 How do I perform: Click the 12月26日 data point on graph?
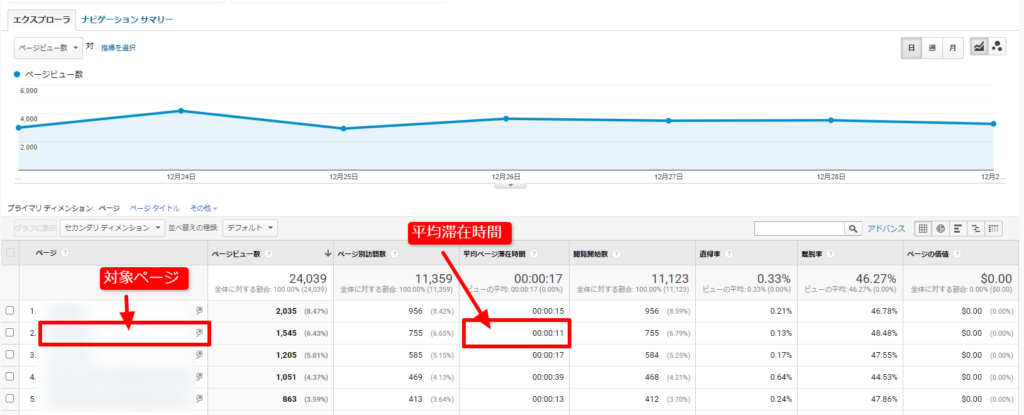point(506,118)
